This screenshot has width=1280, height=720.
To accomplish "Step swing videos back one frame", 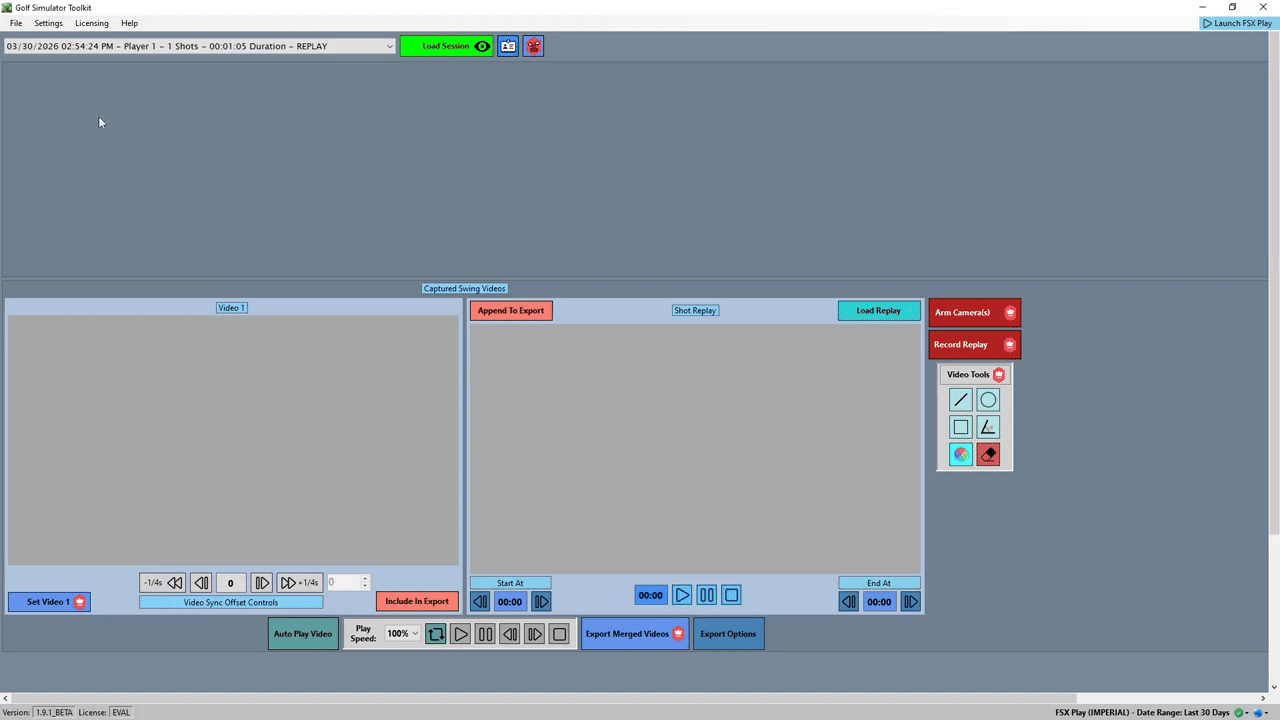I will 510,634.
